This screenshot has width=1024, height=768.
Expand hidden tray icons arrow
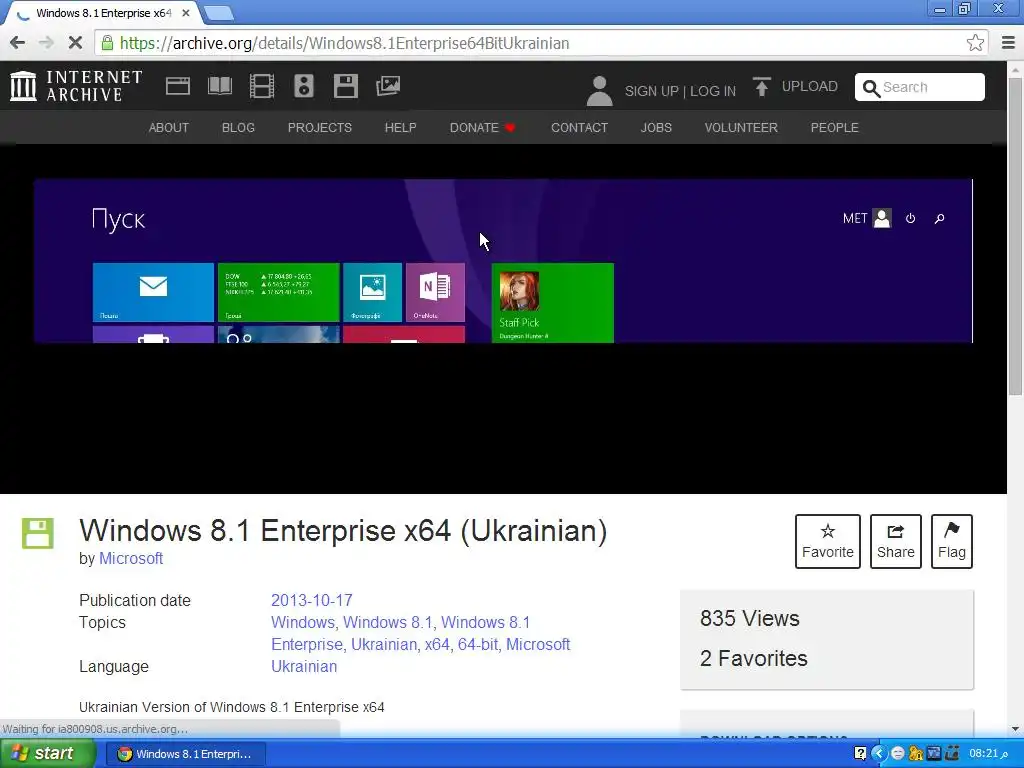pyautogui.click(x=878, y=754)
